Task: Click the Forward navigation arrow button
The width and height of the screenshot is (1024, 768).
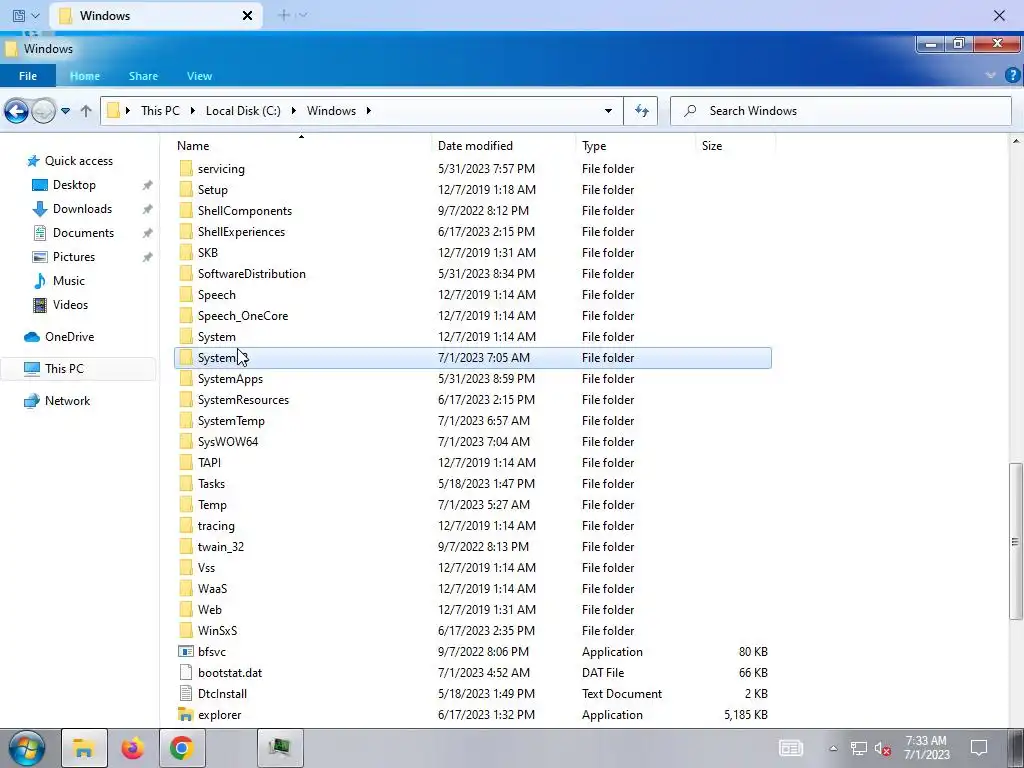Action: [44, 111]
